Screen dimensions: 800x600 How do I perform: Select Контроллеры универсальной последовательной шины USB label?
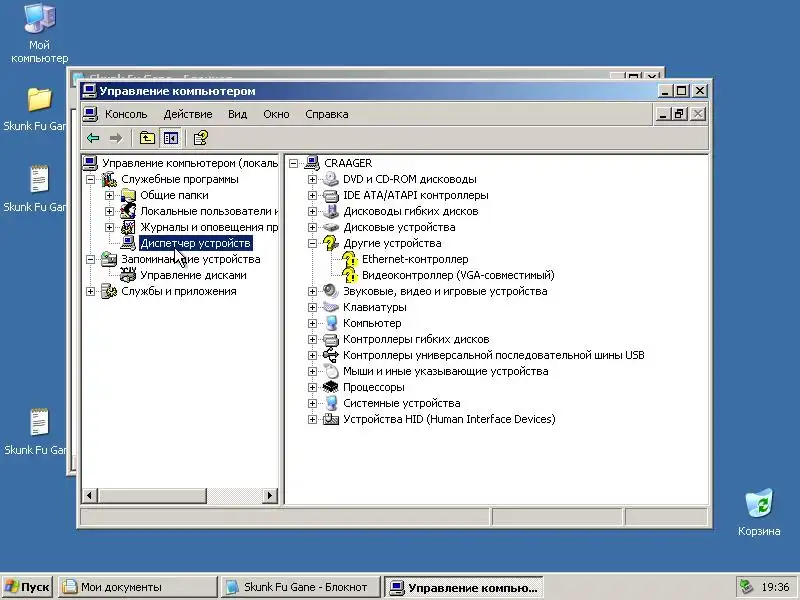(x=493, y=355)
